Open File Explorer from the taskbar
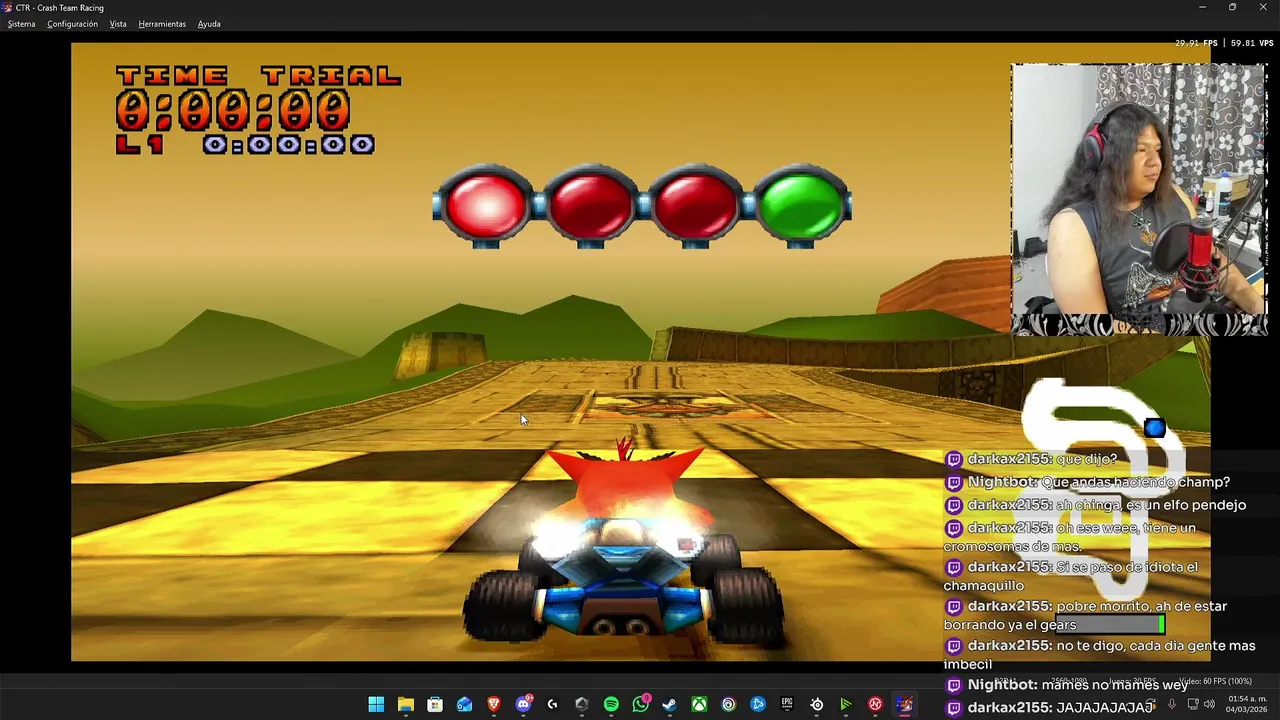This screenshot has height=720, width=1280. pos(405,705)
